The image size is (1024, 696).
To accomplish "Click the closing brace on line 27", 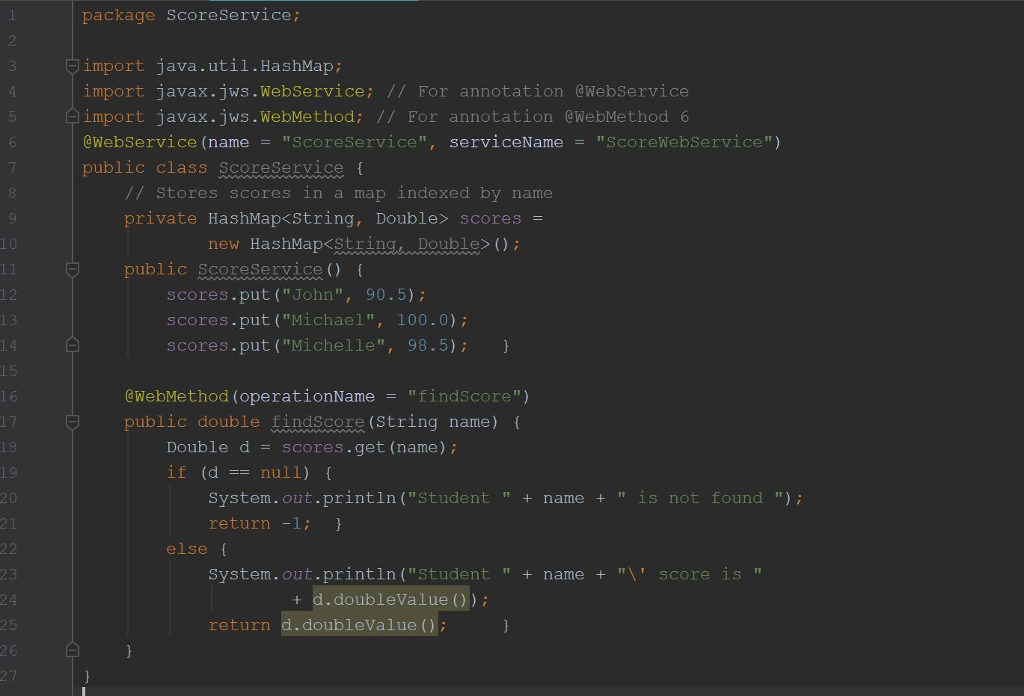I will click(x=86, y=675).
